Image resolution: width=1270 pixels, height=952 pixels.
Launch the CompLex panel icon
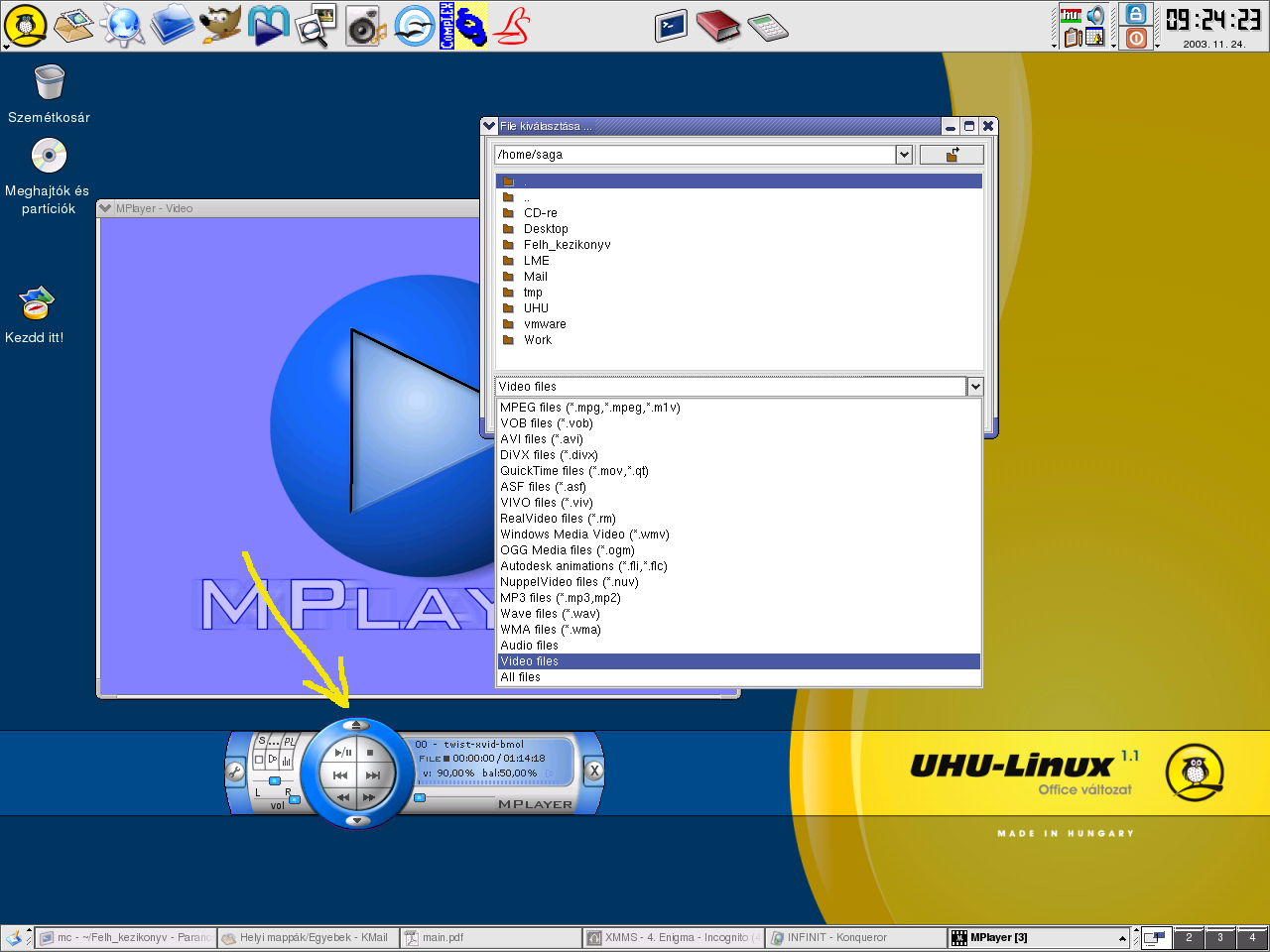pyautogui.click(x=463, y=26)
